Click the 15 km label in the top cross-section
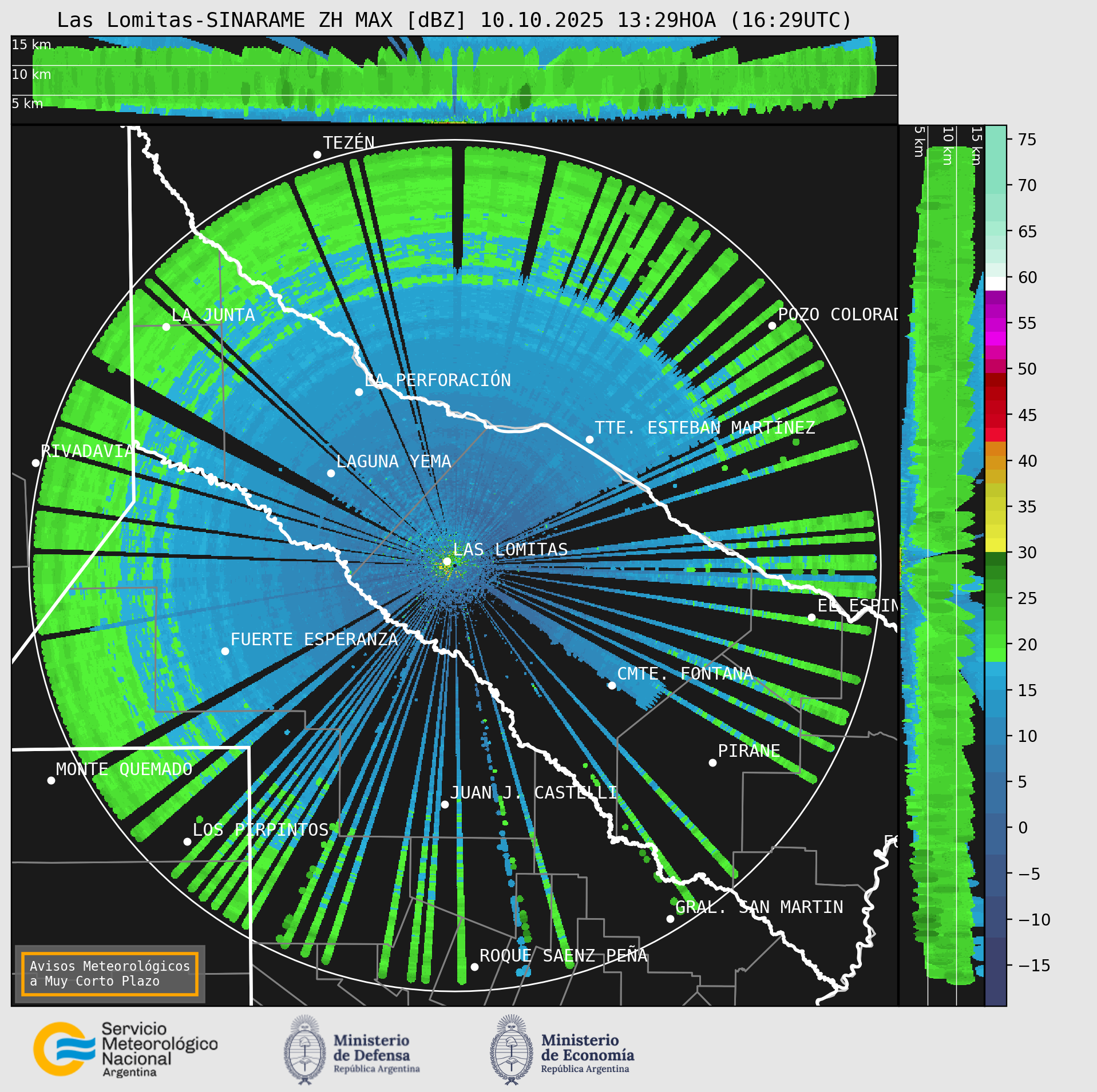 31,45
